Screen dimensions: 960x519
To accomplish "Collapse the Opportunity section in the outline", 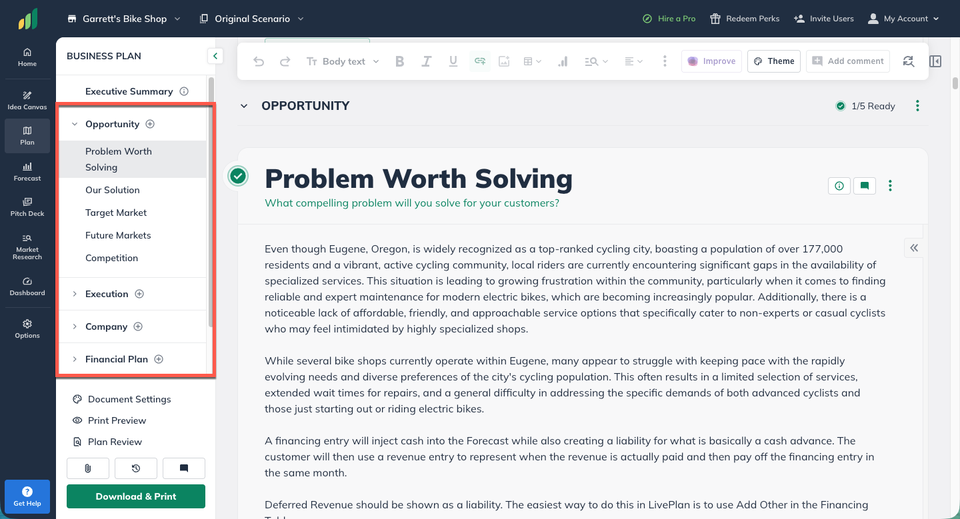I will (x=75, y=124).
